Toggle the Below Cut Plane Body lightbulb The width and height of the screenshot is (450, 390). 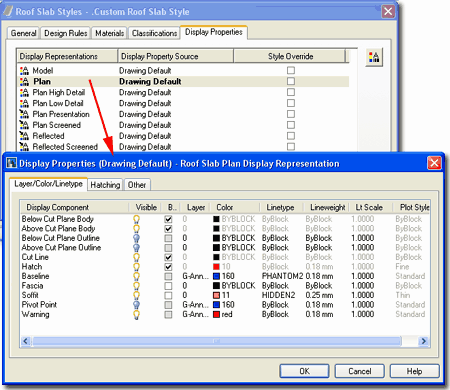(x=136, y=219)
